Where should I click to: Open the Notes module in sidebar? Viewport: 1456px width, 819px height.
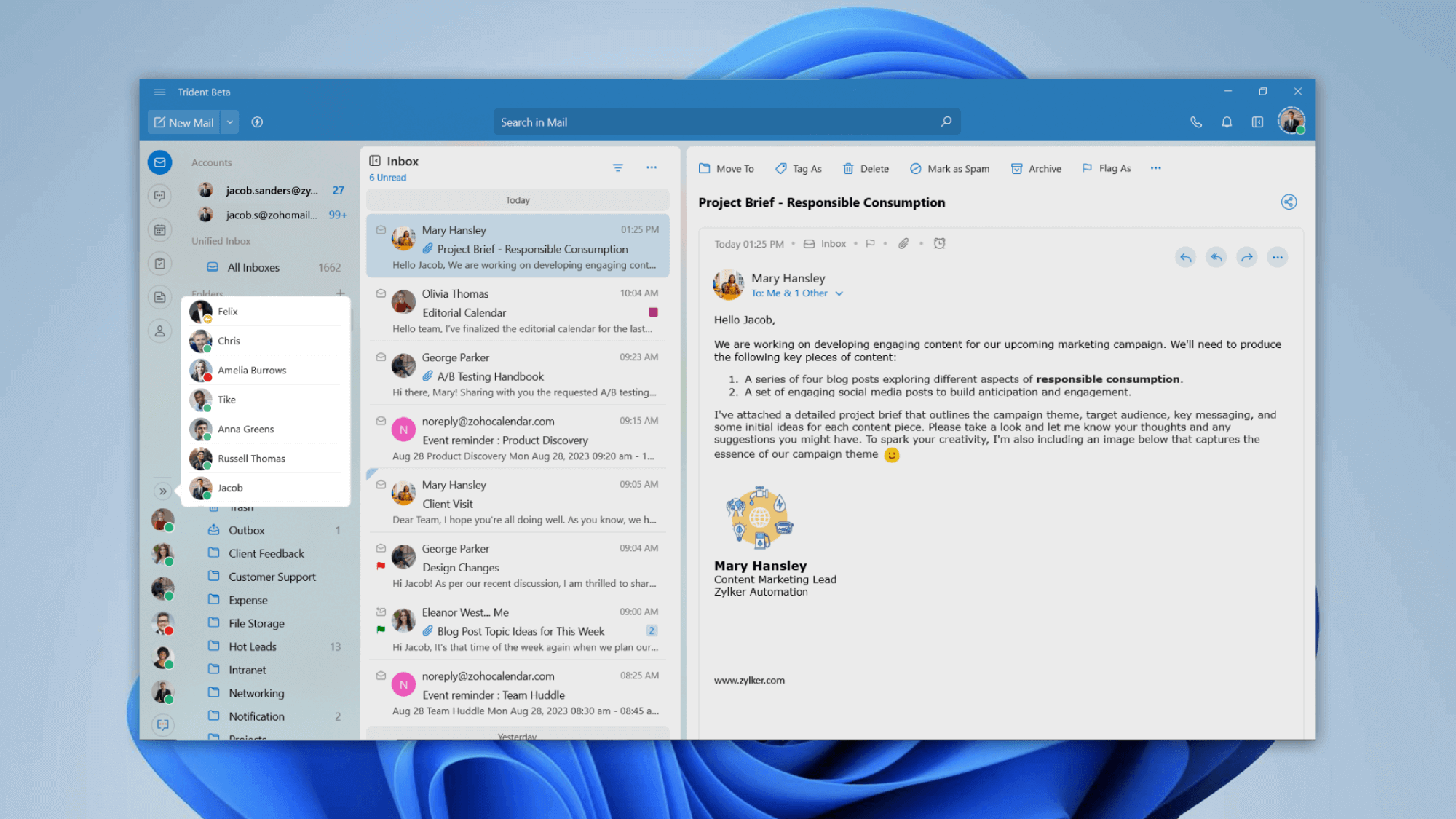160,297
